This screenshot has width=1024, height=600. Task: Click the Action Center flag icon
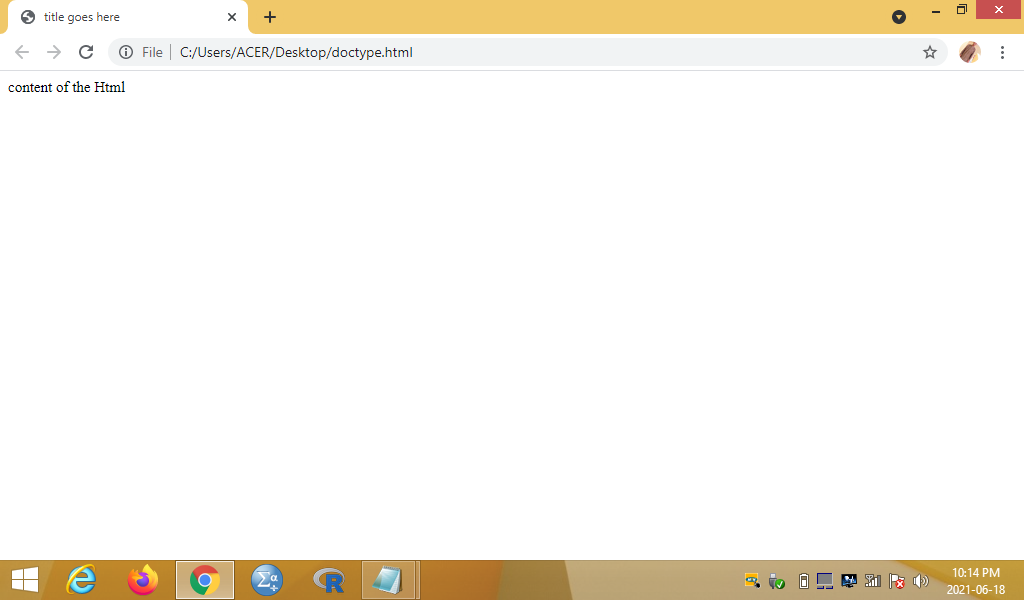[897, 580]
